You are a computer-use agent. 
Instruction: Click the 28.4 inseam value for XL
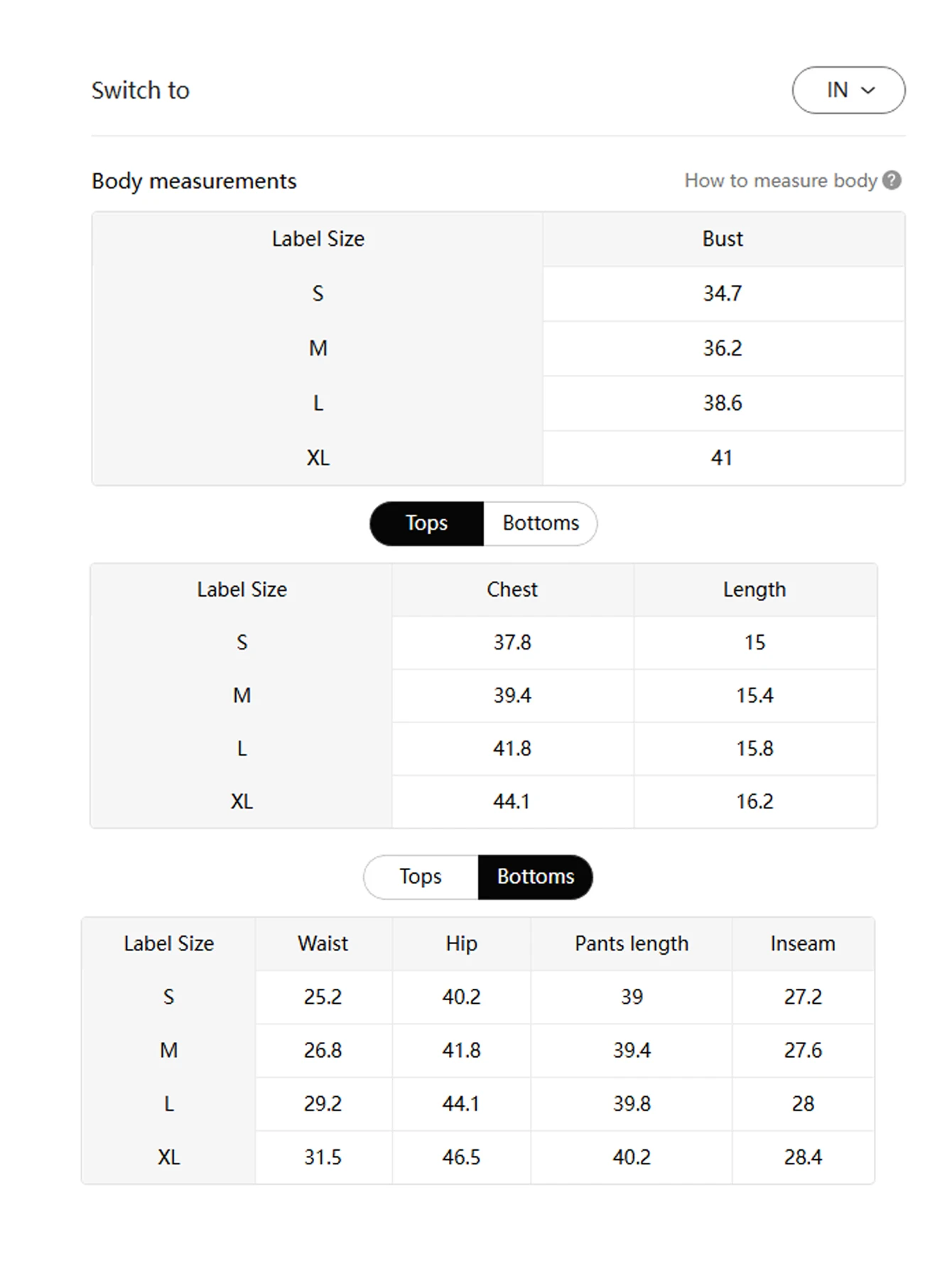click(803, 1157)
